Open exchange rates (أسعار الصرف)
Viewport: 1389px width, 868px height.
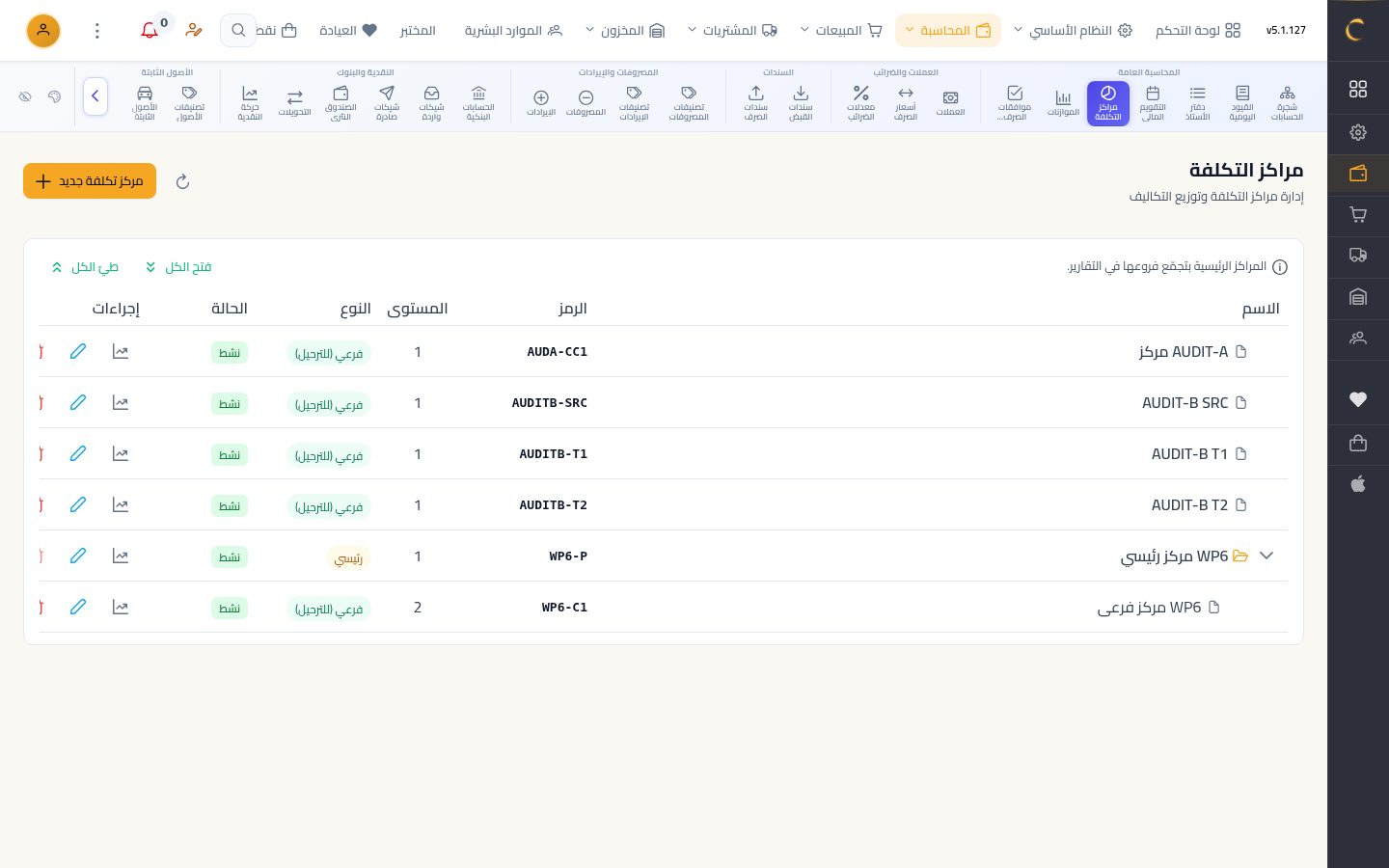pos(906,103)
